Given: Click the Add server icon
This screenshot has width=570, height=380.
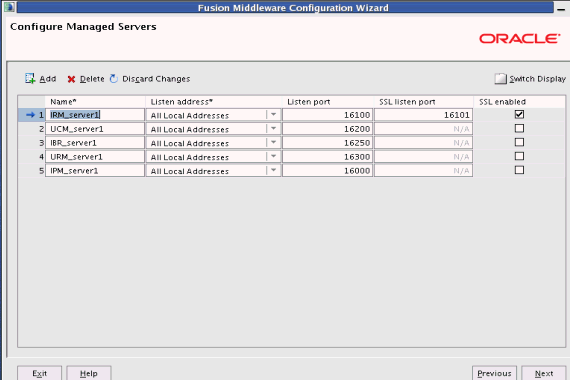Looking at the screenshot, I should coord(30,78).
